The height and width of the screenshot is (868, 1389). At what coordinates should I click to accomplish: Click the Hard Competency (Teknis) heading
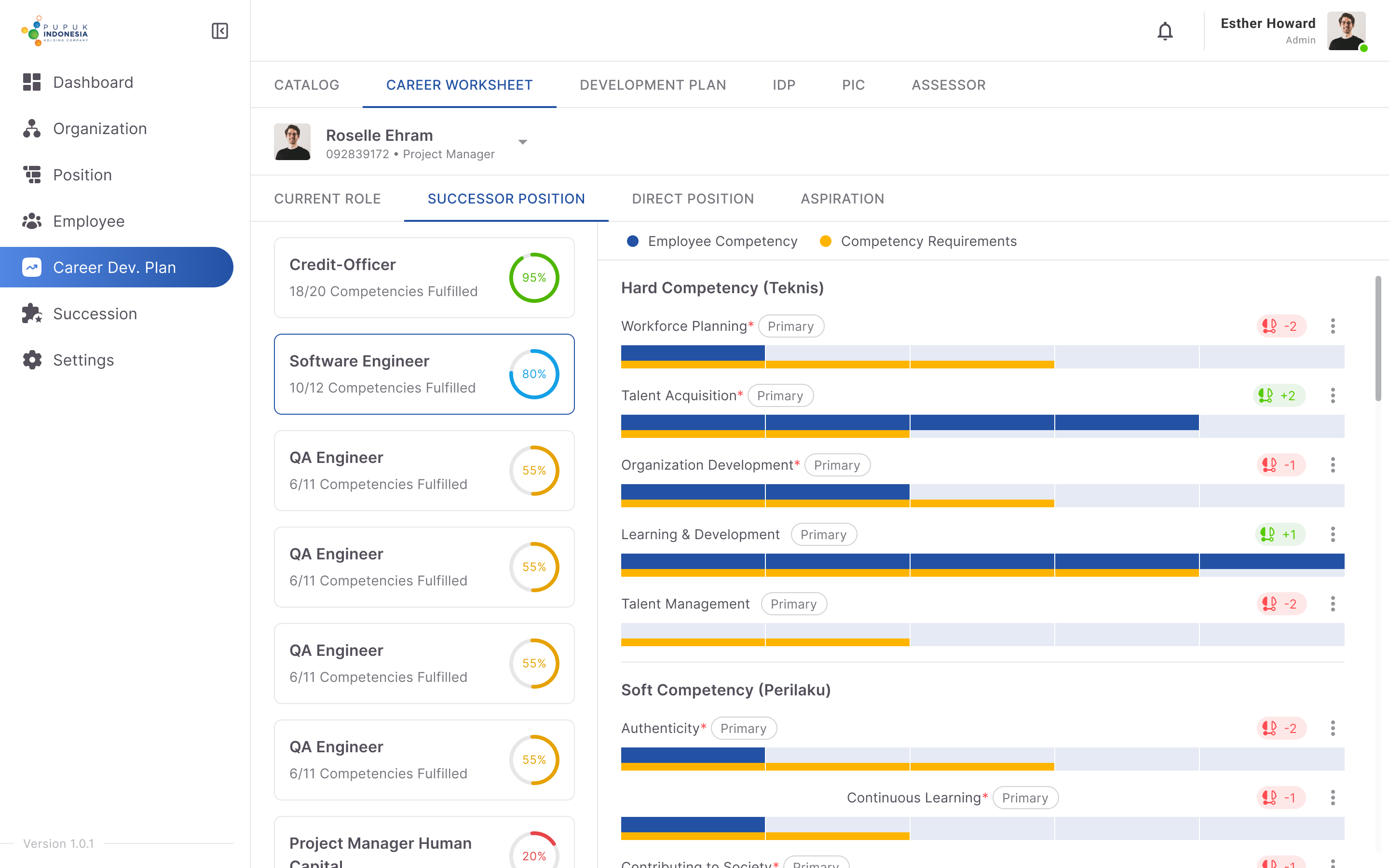click(722, 287)
